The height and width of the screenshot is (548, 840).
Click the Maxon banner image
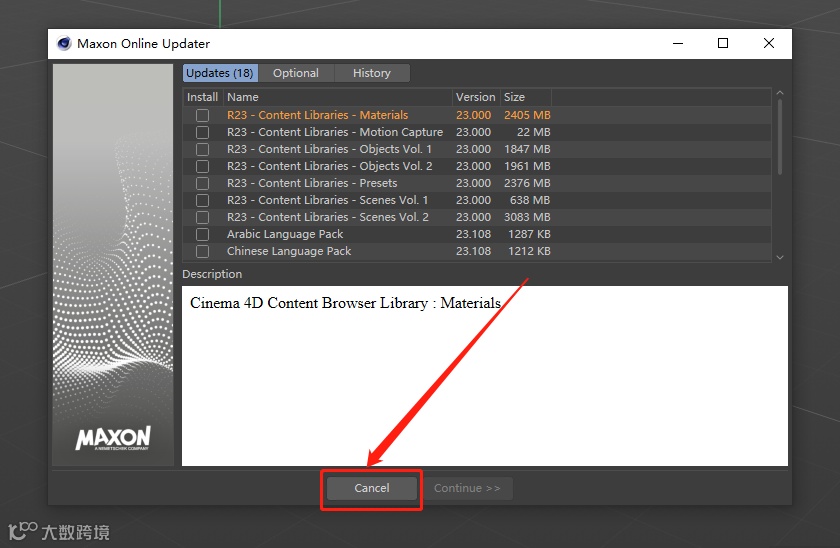113,265
